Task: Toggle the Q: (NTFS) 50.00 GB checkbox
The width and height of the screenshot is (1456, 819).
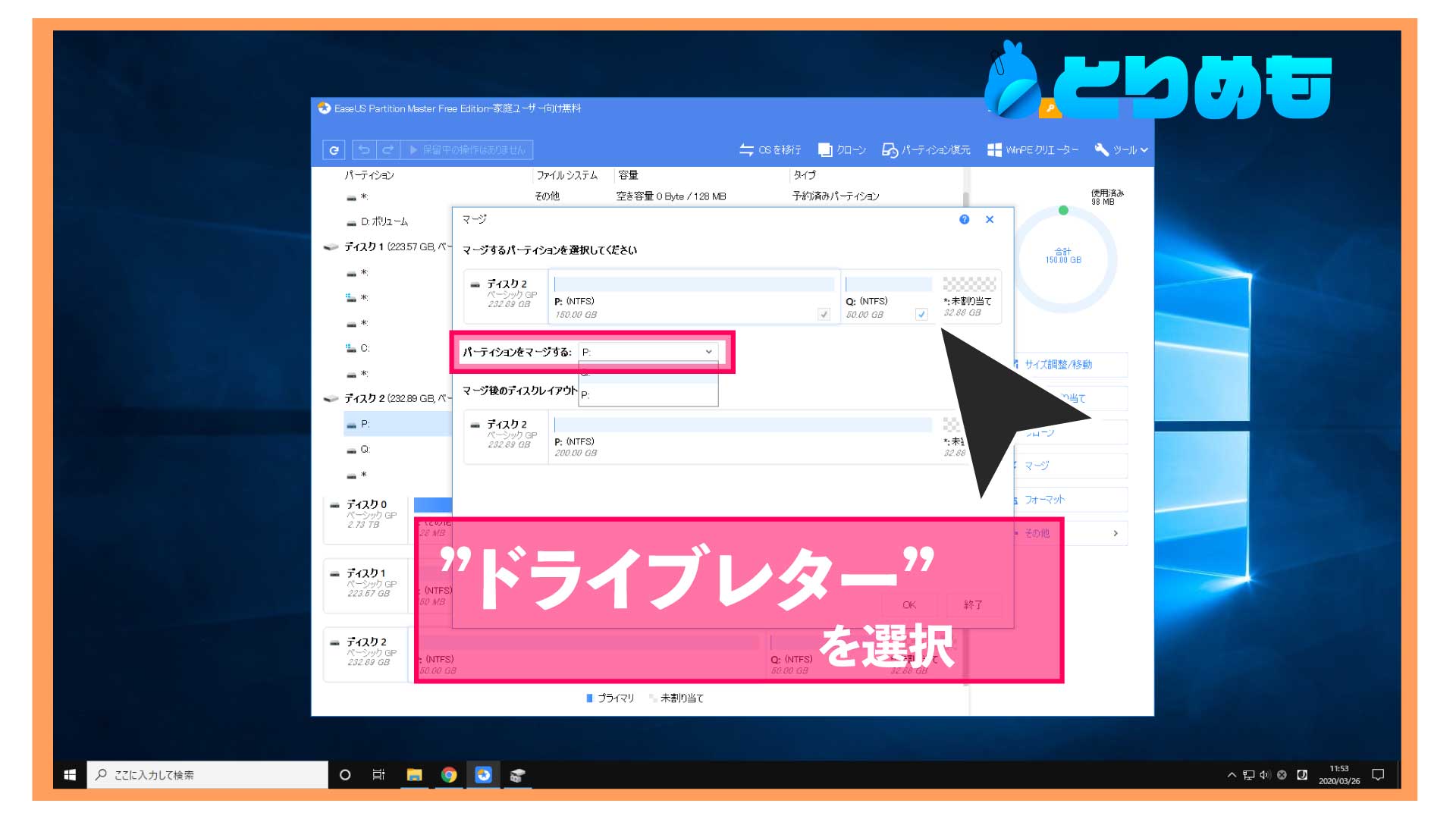Action: (x=921, y=314)
